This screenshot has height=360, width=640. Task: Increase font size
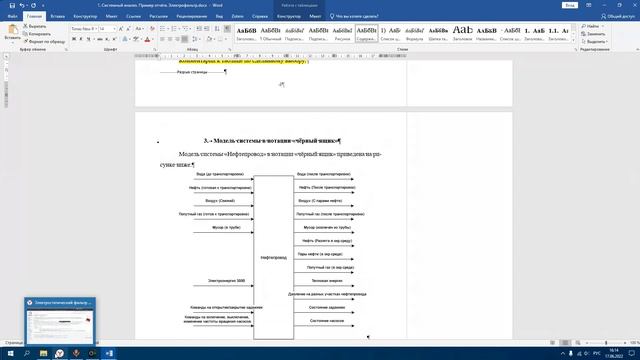coord(121,29)
